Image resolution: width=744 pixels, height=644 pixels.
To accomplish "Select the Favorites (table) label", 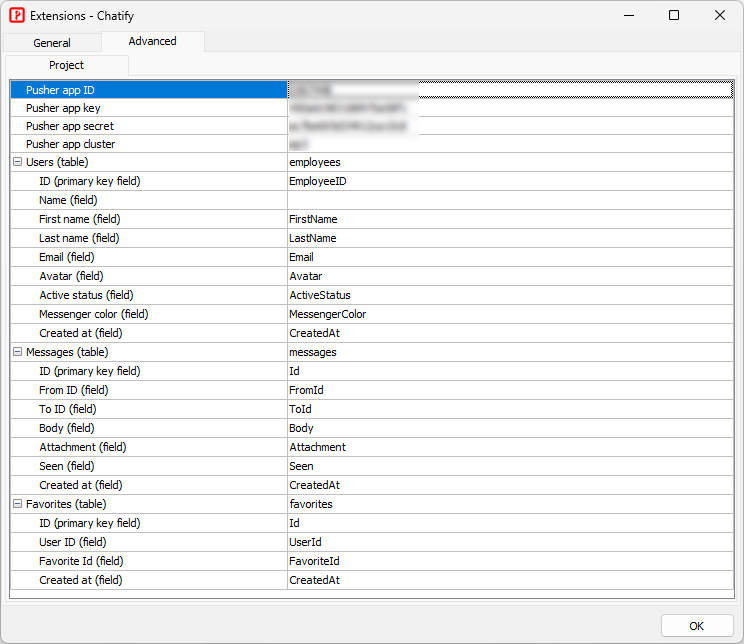I will pyautogui.click(x=66, y=504).
